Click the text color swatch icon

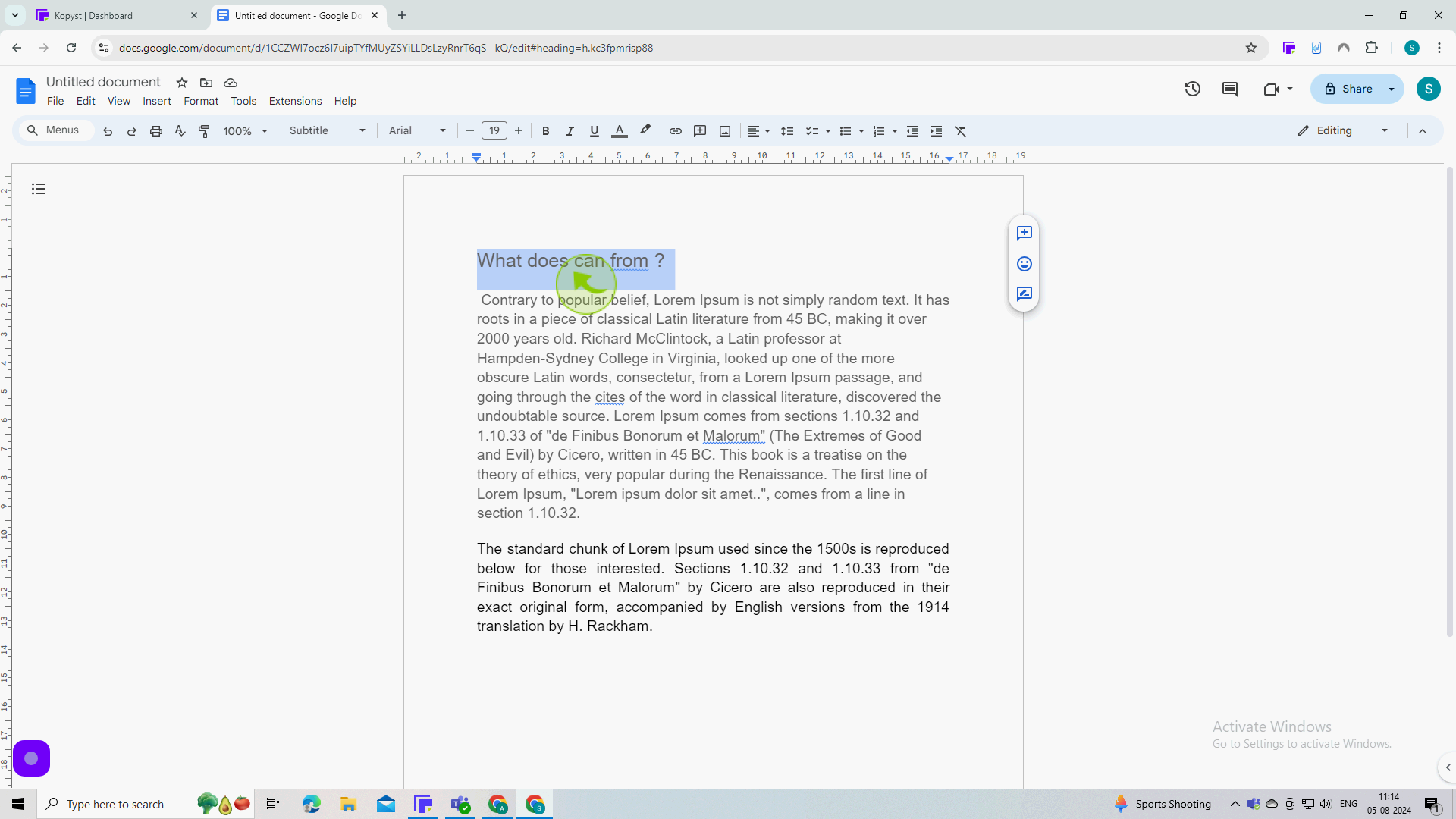coord(619,130)
